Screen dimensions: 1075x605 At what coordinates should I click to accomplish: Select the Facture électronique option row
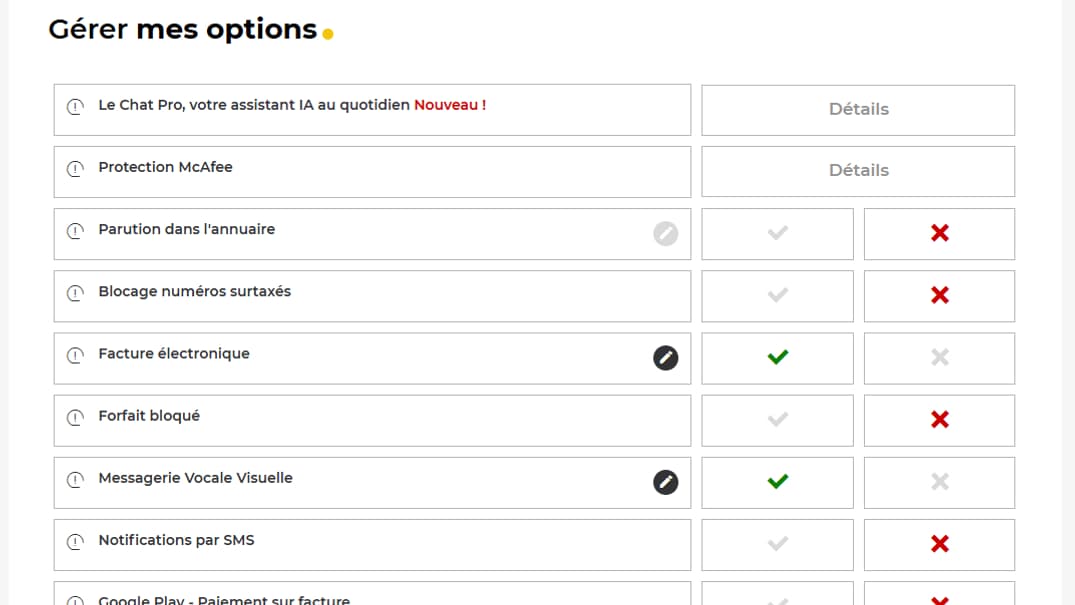(372, 358)
